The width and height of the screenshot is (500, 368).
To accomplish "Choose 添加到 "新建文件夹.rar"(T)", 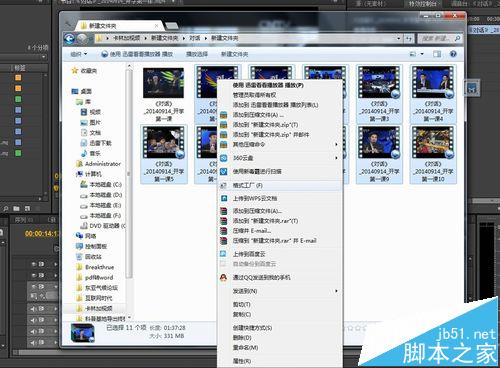I will pos(265,221).
